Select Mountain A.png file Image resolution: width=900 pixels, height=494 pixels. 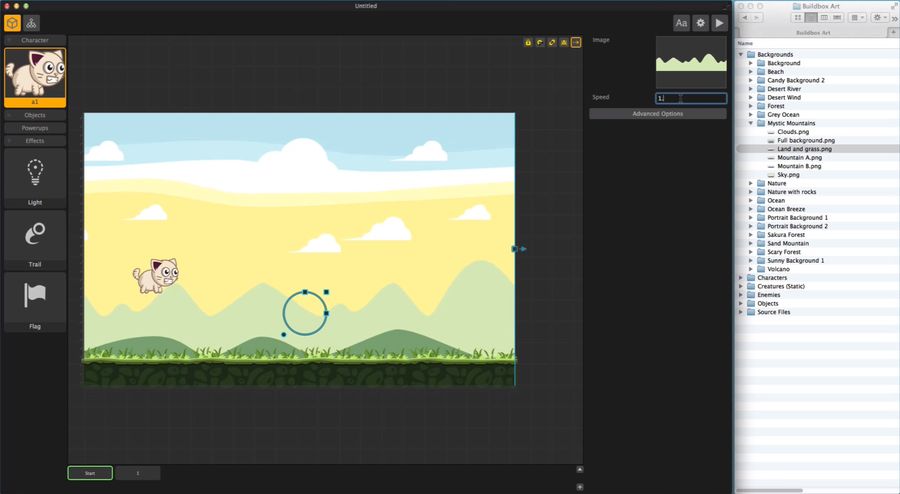[x=799, y=158]
